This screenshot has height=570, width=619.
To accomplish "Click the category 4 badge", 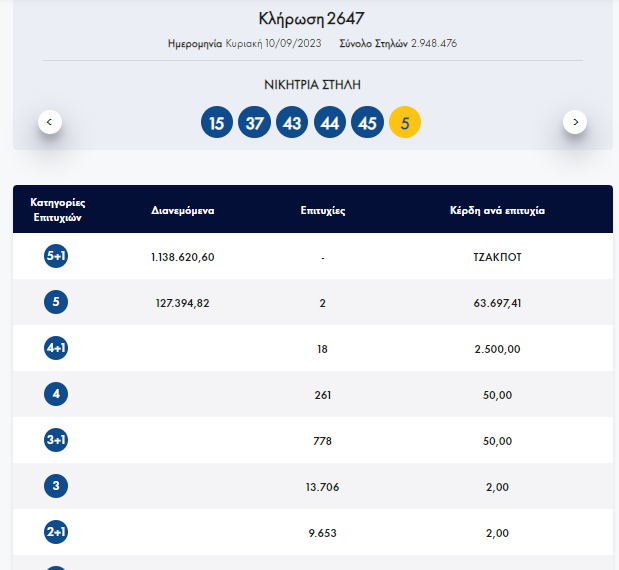I will [56, 395].
